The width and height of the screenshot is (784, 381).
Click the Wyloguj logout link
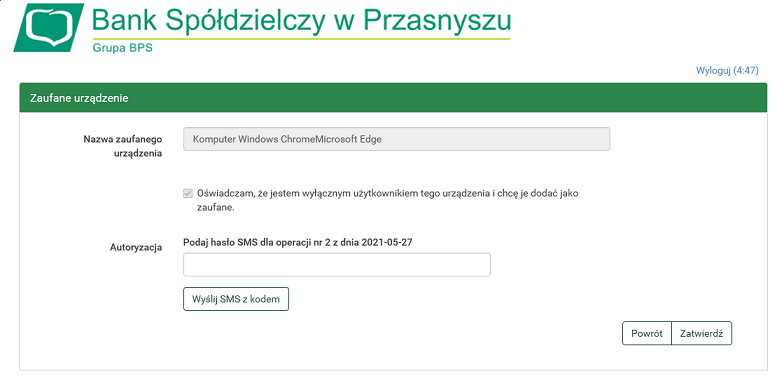tap(727, 70)
